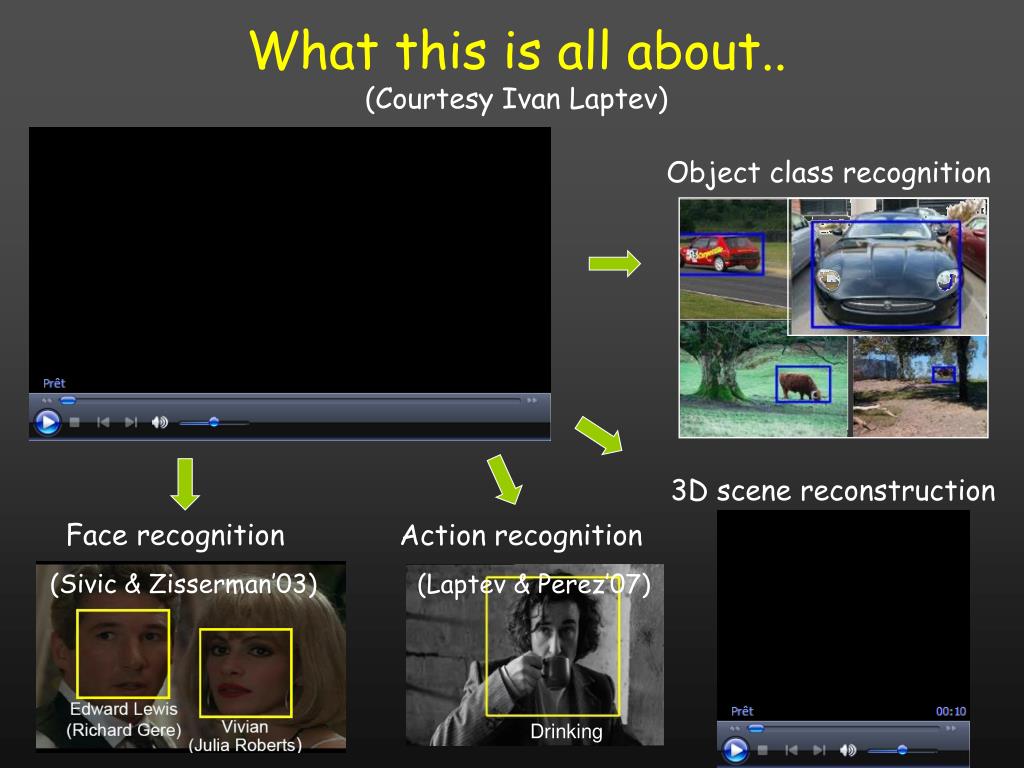Fast forward using the 3D reconstruction player's seek arrows
This screenshot has height=768, width=1024.
click(x=951, y=728)
